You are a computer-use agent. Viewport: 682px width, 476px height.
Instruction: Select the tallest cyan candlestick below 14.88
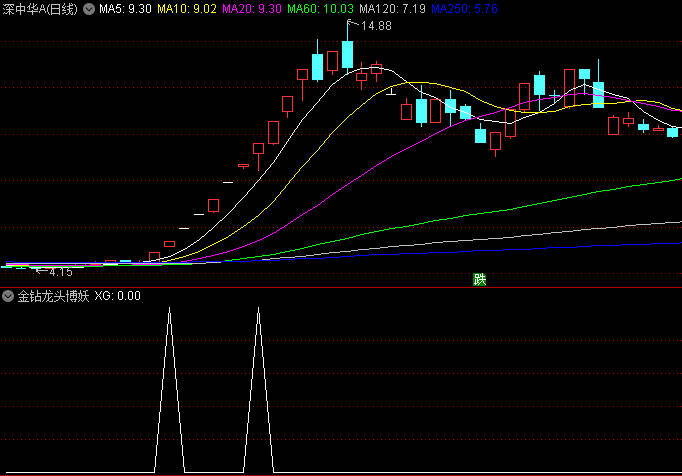[x=347, y=54]
